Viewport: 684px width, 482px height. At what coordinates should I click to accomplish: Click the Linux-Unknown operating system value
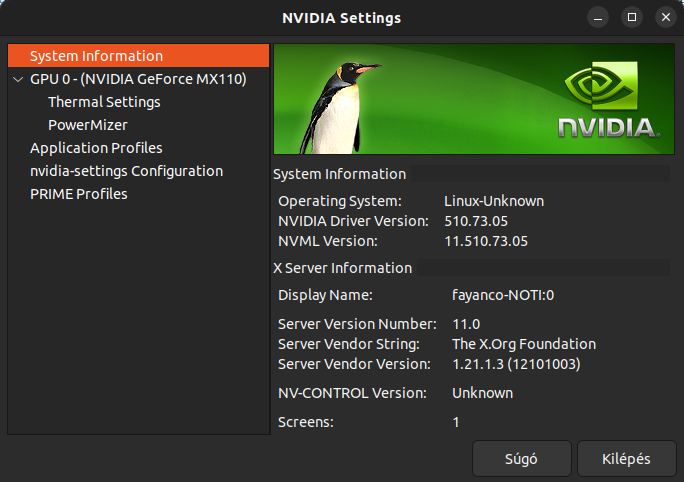point(494,201)
